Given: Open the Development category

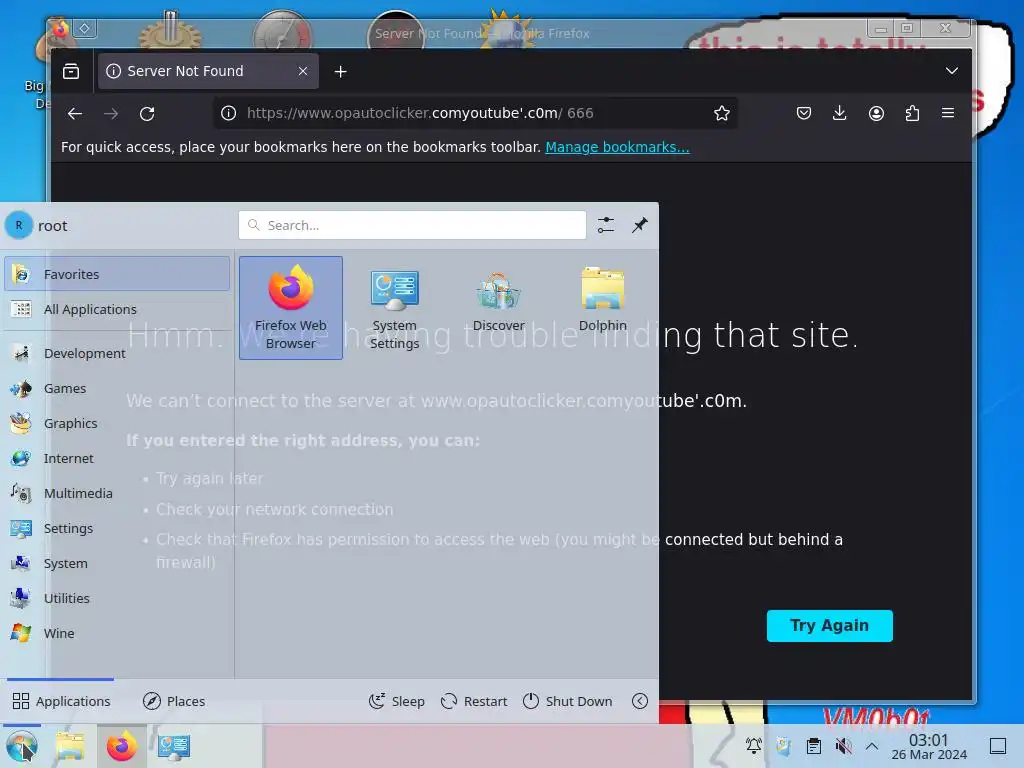Looking at the screenshot, I should (117, 353).
